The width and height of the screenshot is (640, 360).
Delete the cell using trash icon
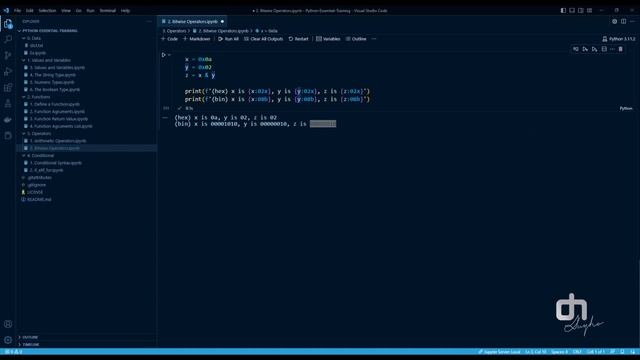point(620,49)
